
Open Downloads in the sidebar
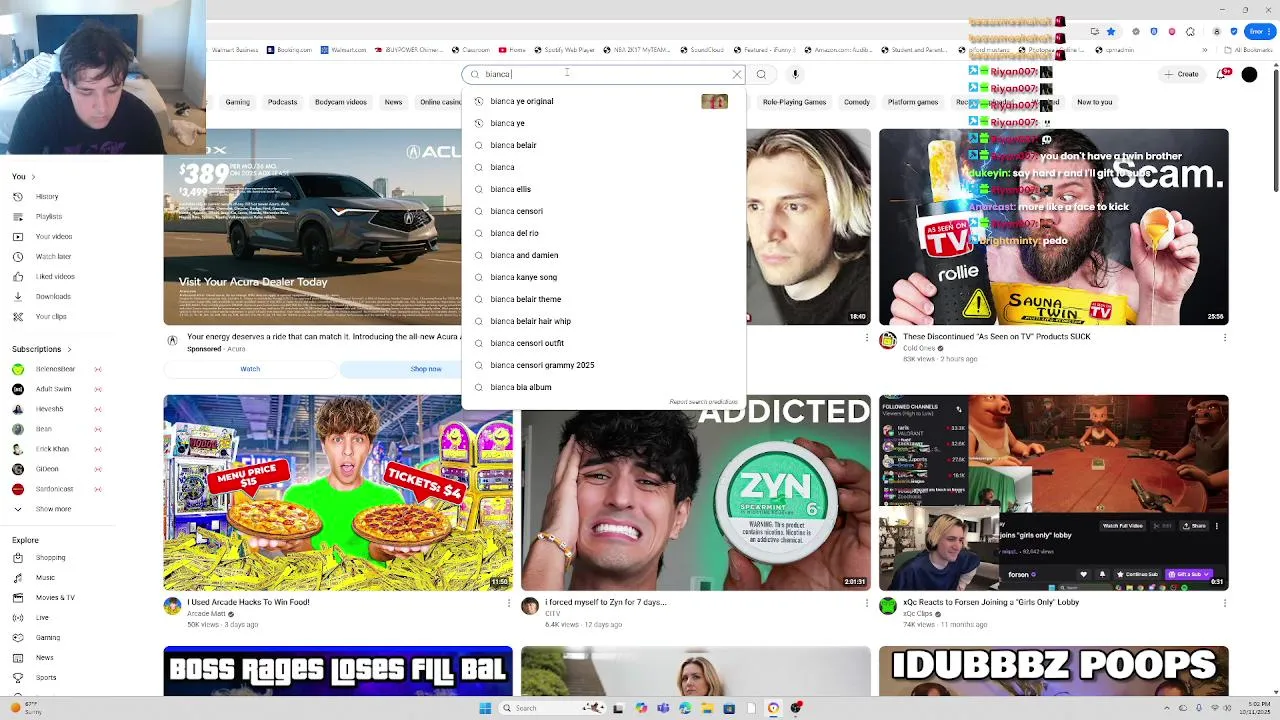(x=53, y=296)
